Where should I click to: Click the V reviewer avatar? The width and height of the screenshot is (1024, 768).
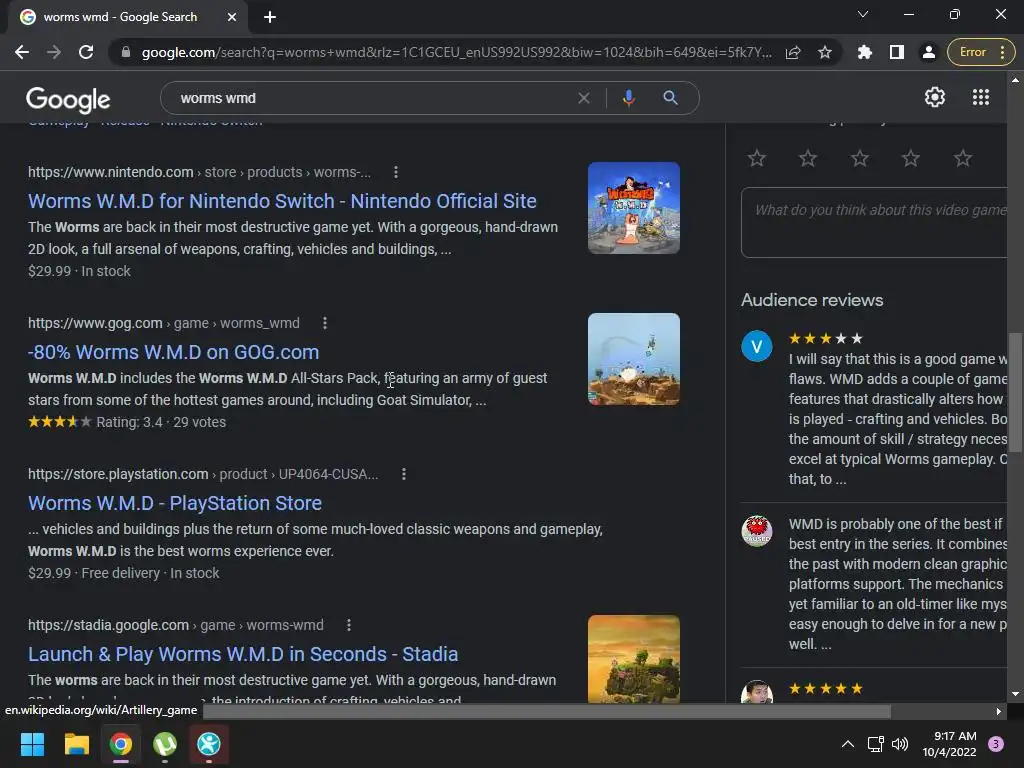(757, 346)
